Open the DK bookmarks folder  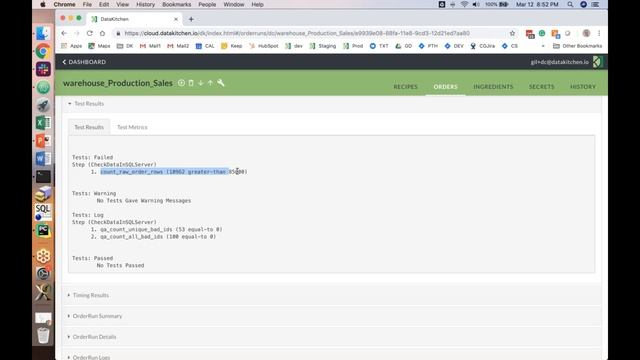tap(125, 46)
